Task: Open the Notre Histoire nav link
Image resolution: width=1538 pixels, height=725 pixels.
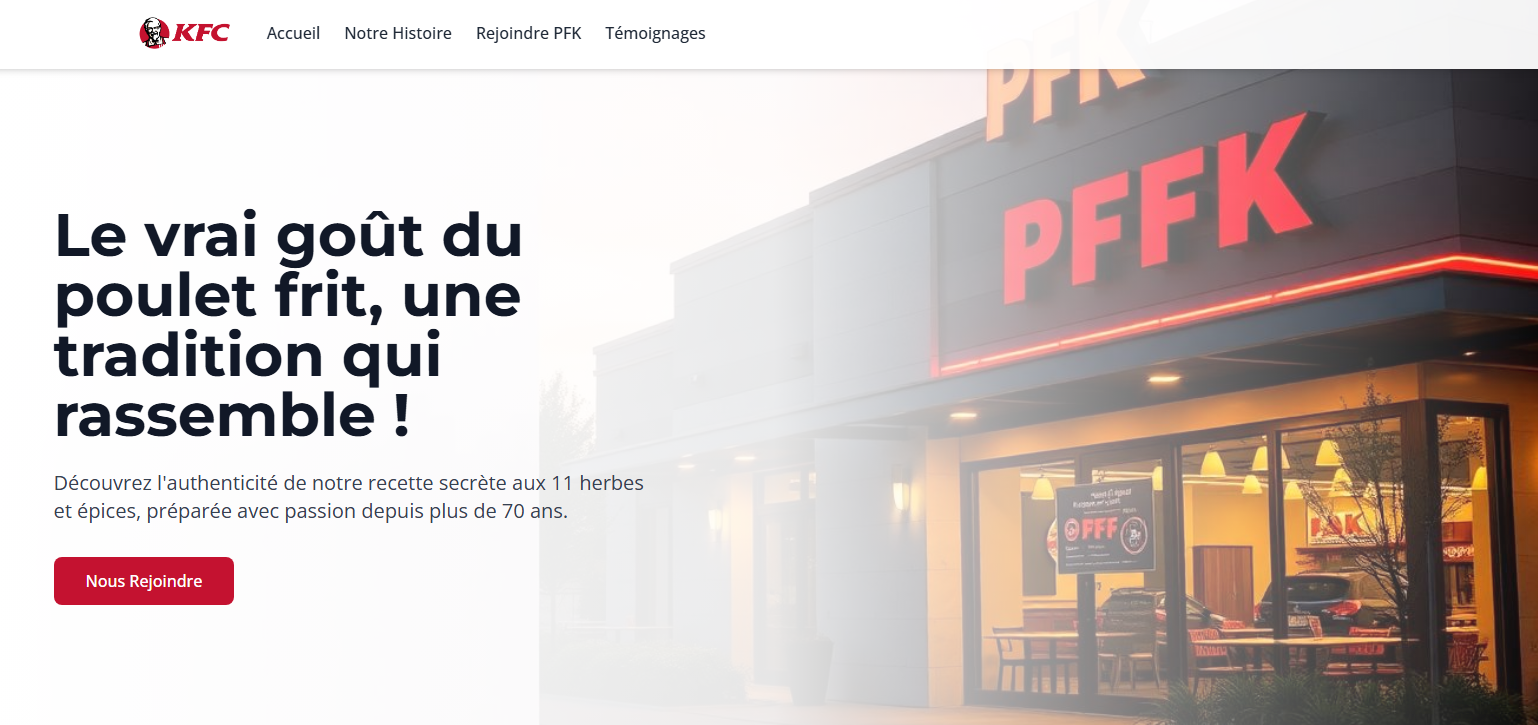Action: [398, 33]
